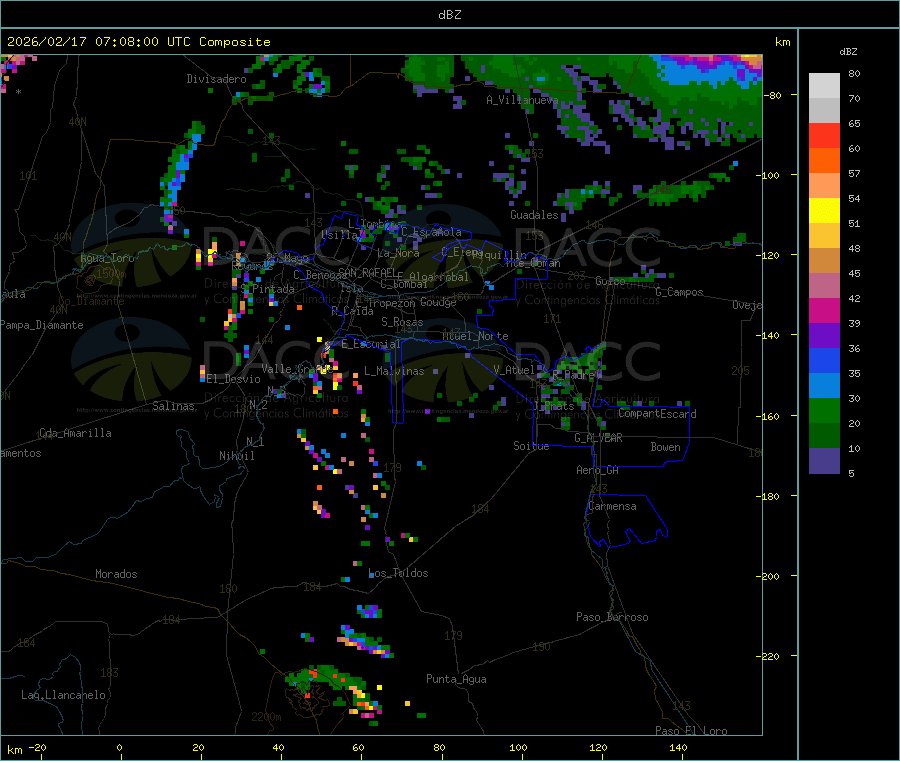
Task: Click the Paso_Barroso label
Action: click(x=612, y=618)
